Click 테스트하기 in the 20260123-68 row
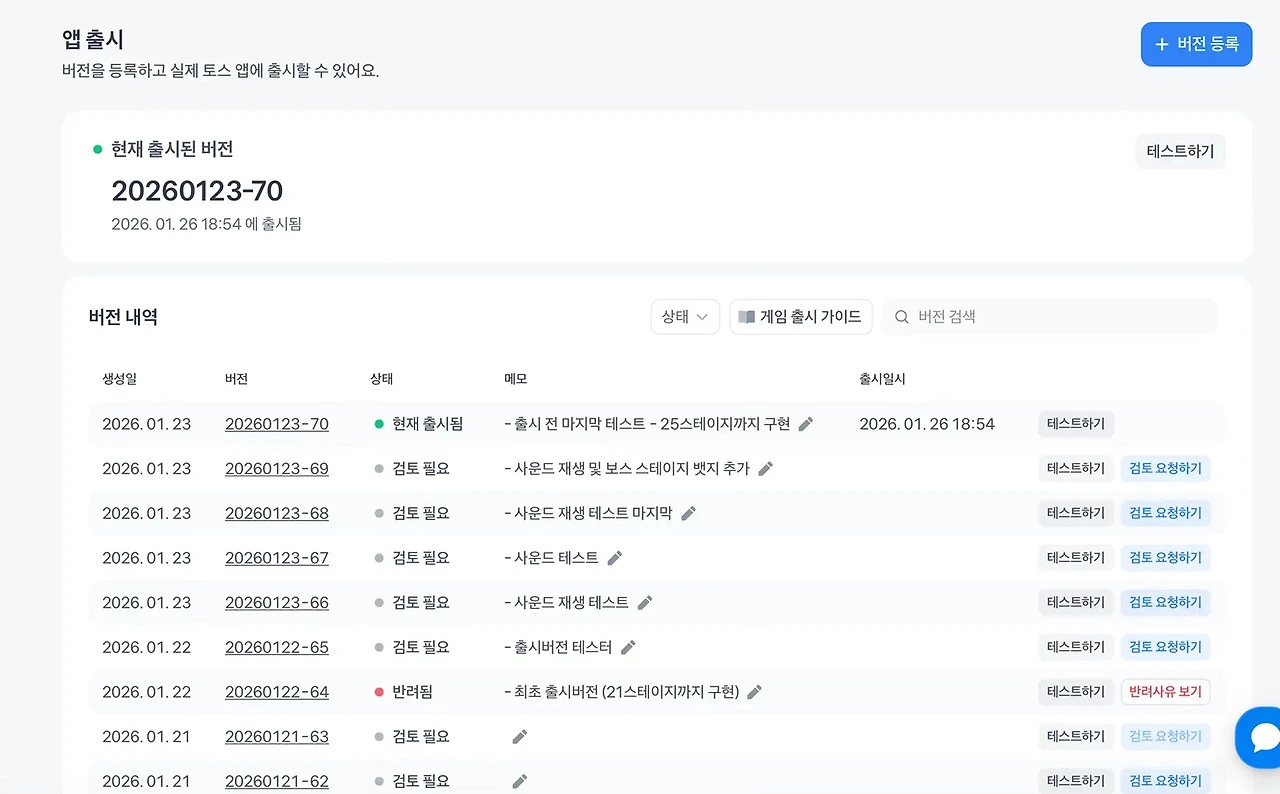This screenshot has height=794, width=1280. (1076, 513)
